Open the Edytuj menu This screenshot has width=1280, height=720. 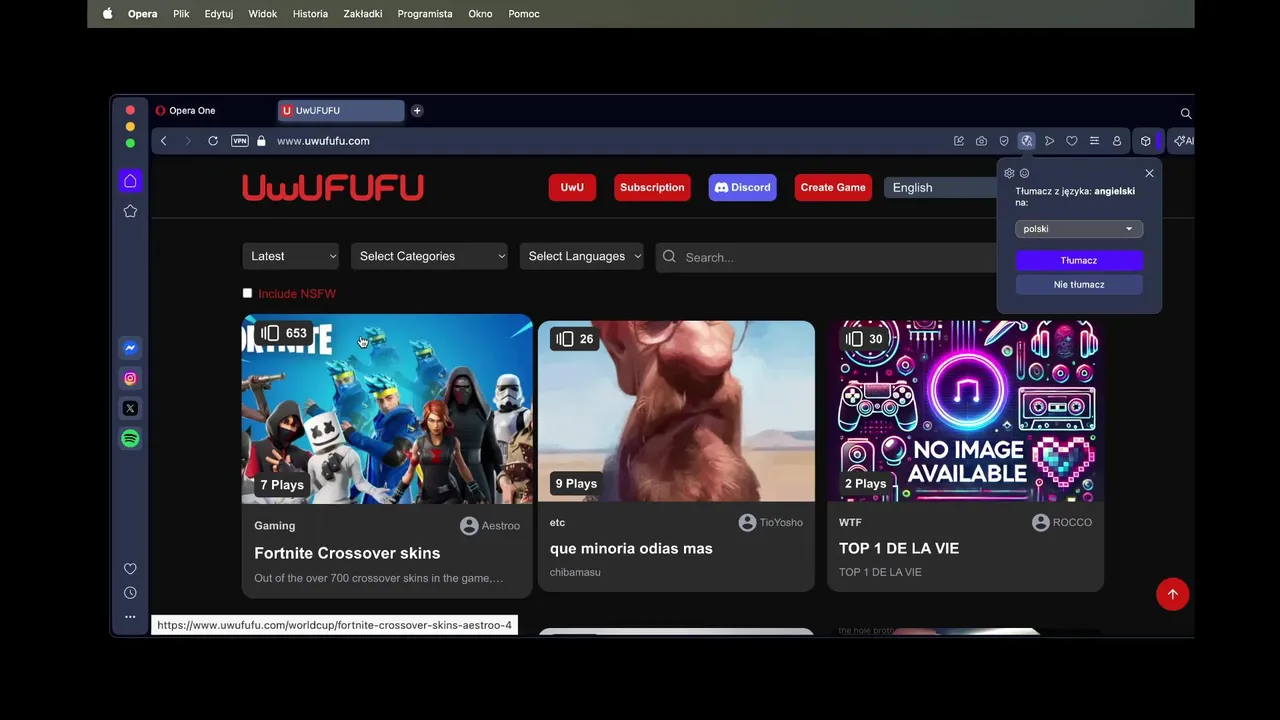click(x=219, y=14)
